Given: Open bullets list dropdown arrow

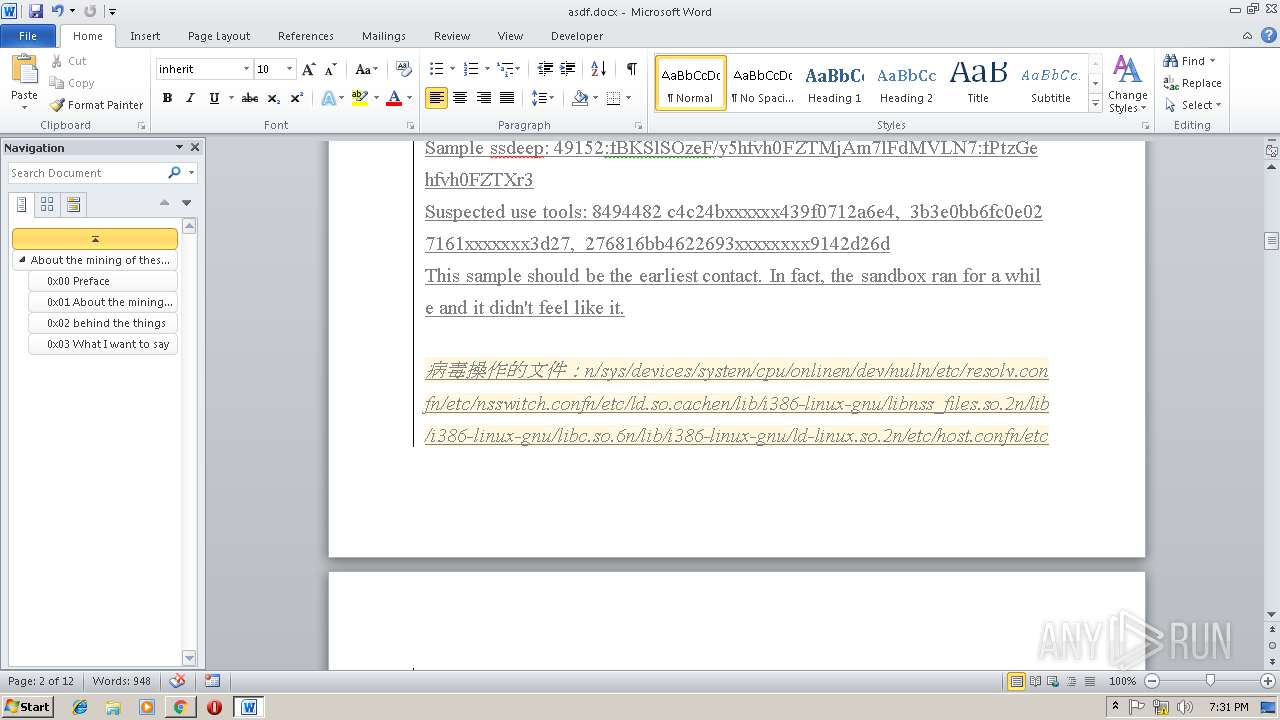Looking at the screenshot, I should point(452,69).
